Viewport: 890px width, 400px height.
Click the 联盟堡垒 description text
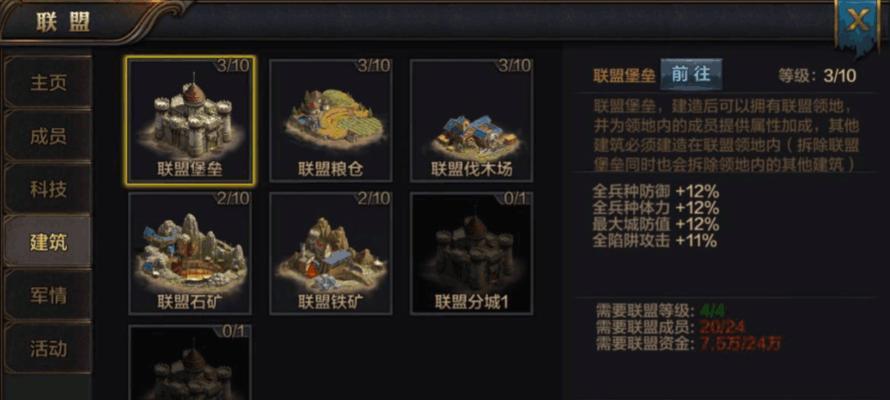coord(727,135)
